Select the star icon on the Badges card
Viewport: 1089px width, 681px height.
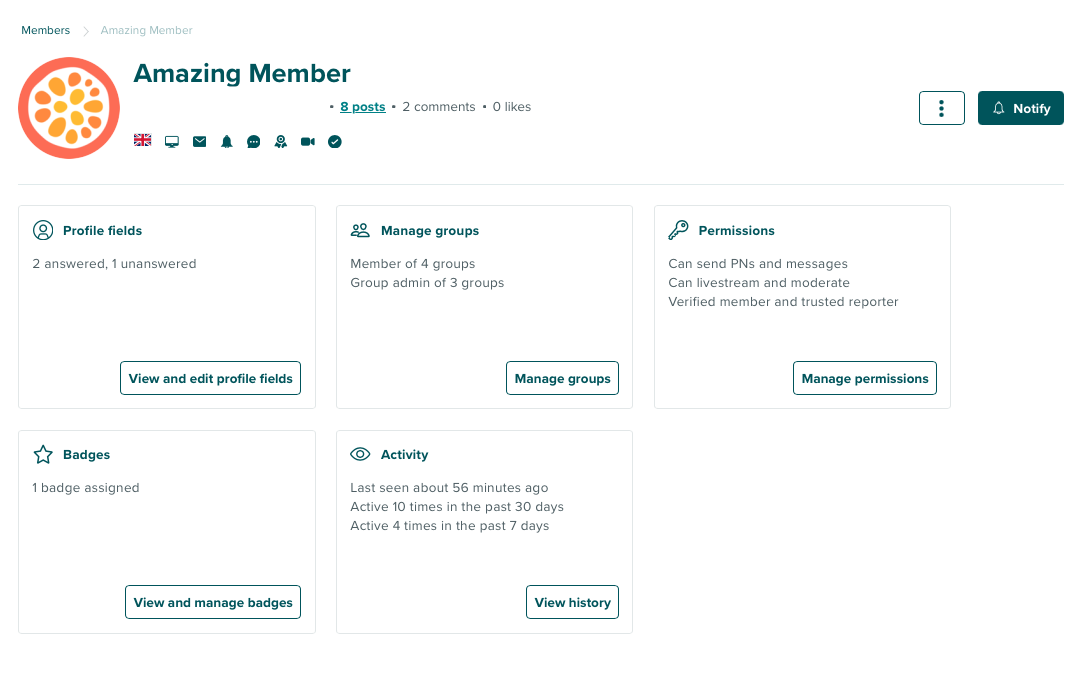(x=42, y=454)
